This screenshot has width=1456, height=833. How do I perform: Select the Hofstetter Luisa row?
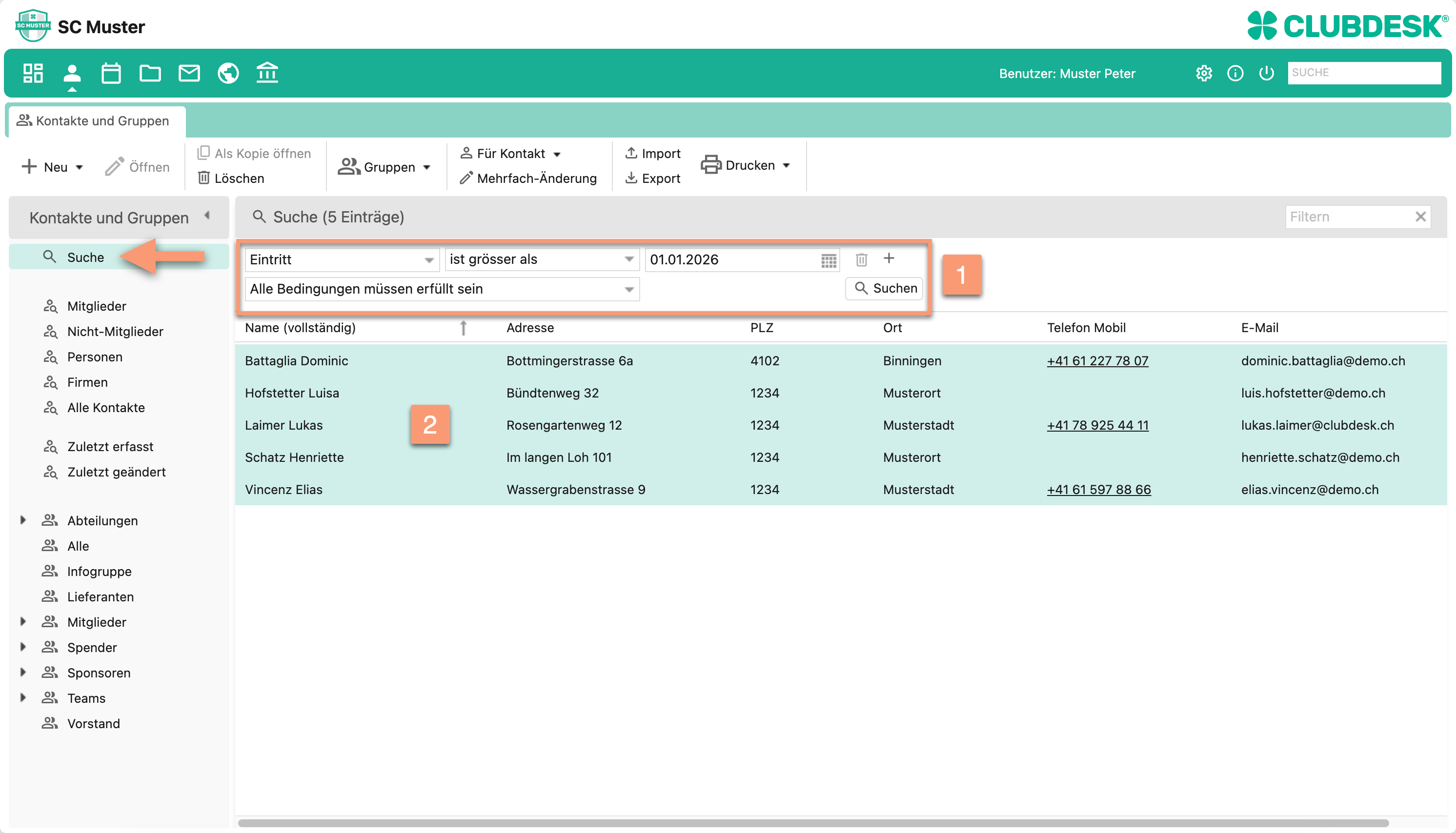tap(841, 393)
